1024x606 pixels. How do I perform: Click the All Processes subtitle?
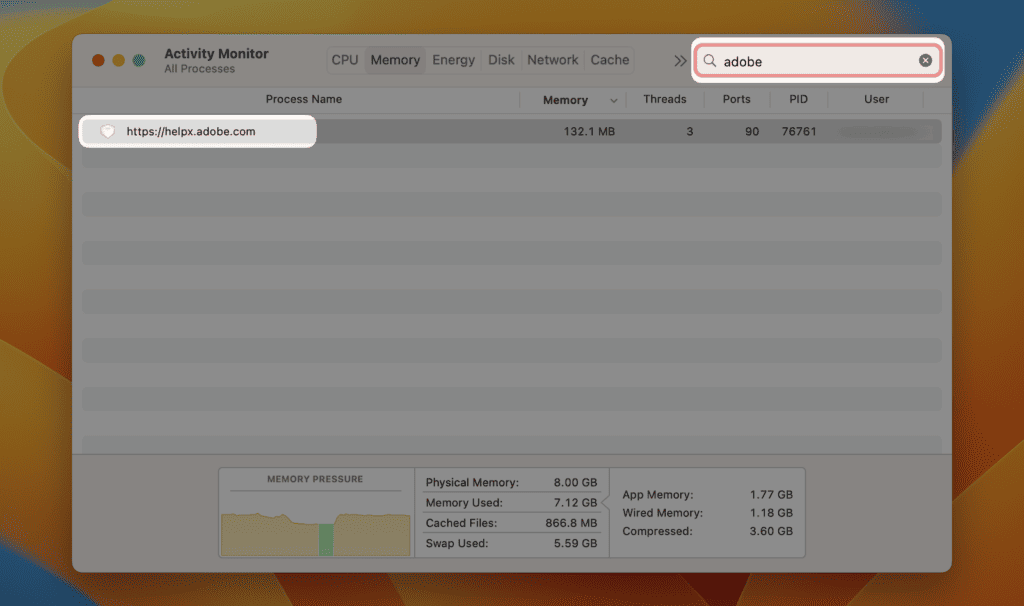point(199,69)
